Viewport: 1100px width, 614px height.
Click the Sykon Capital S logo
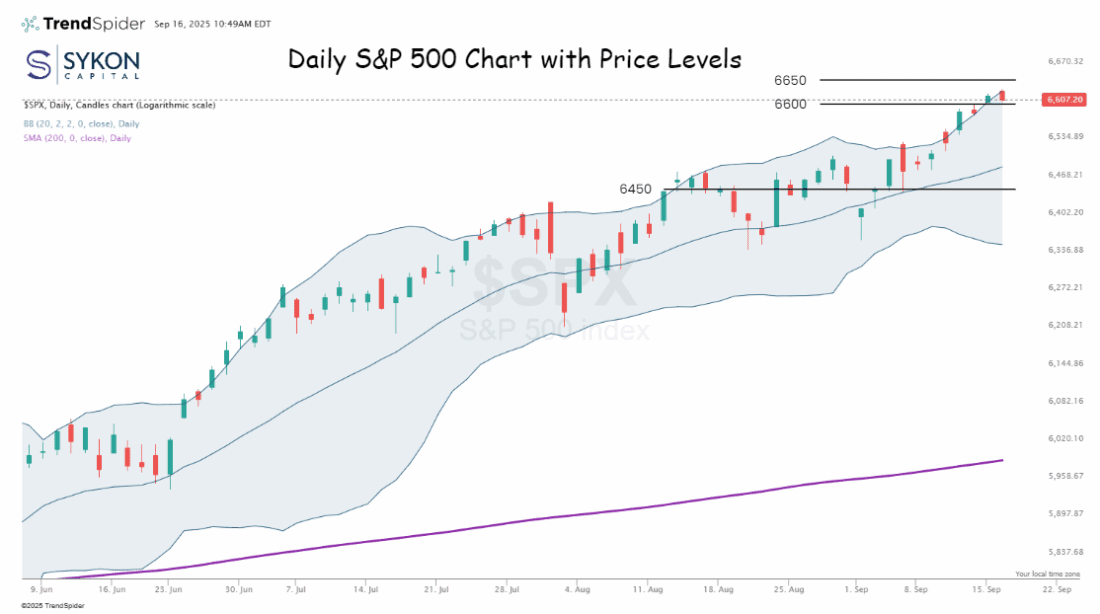tap(40, 63)
